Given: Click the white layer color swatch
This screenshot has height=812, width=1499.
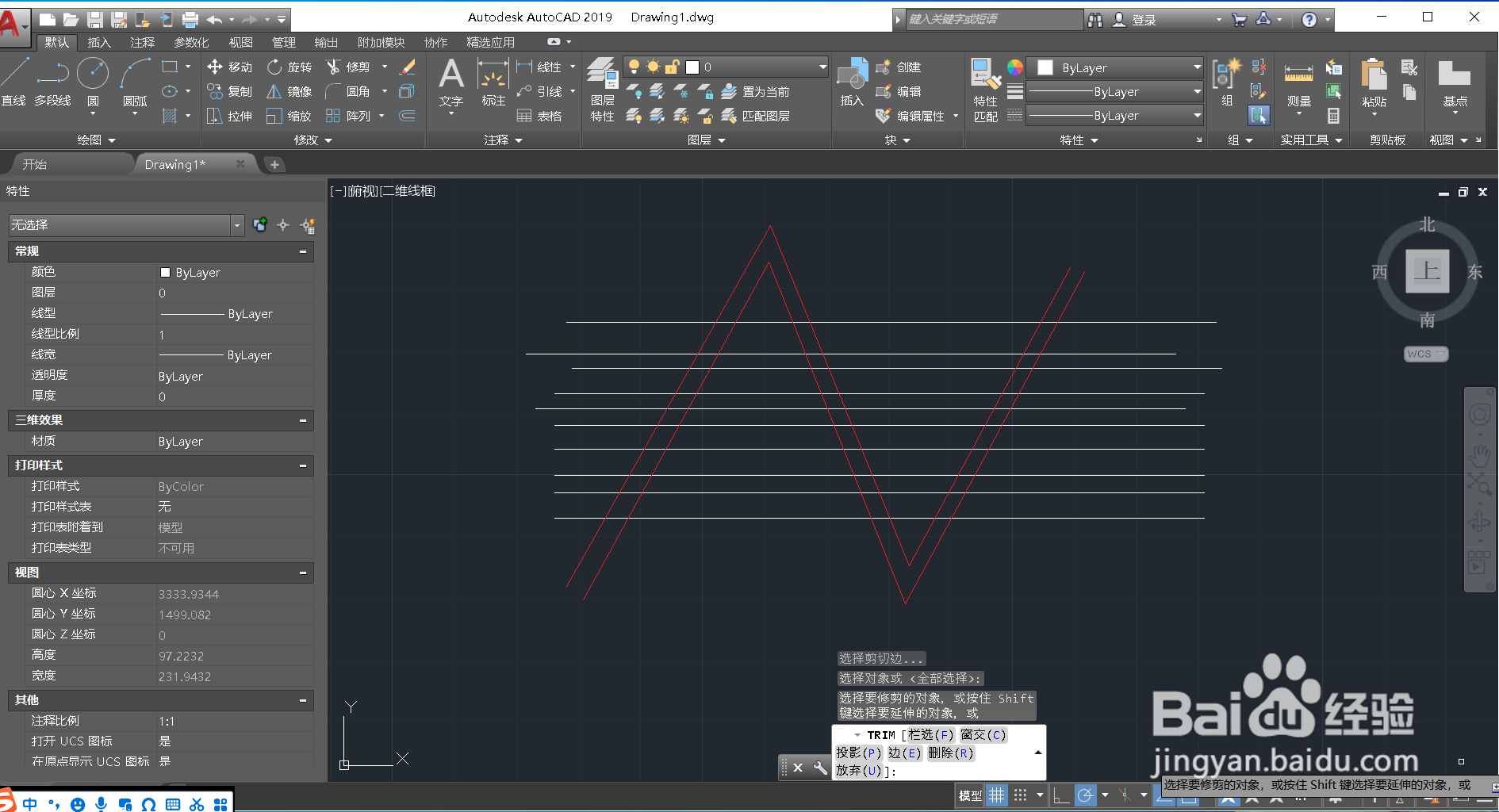Looking at the screenshot, I should point(692,67).
